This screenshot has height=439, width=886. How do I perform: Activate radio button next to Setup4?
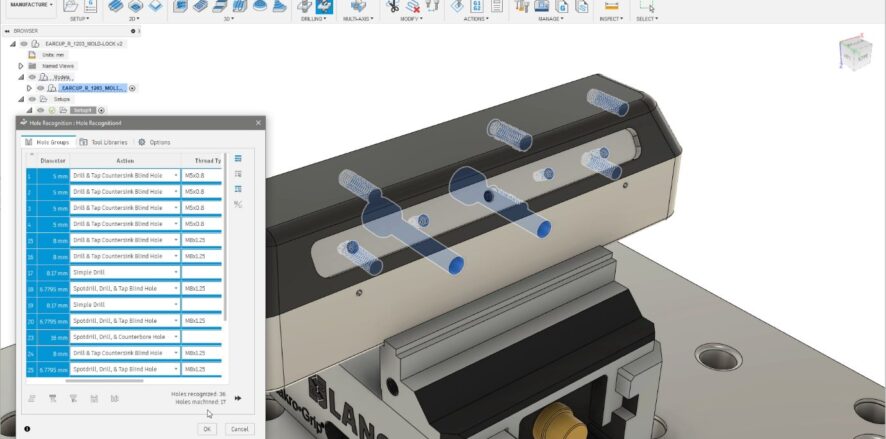(x=102, y=110)
